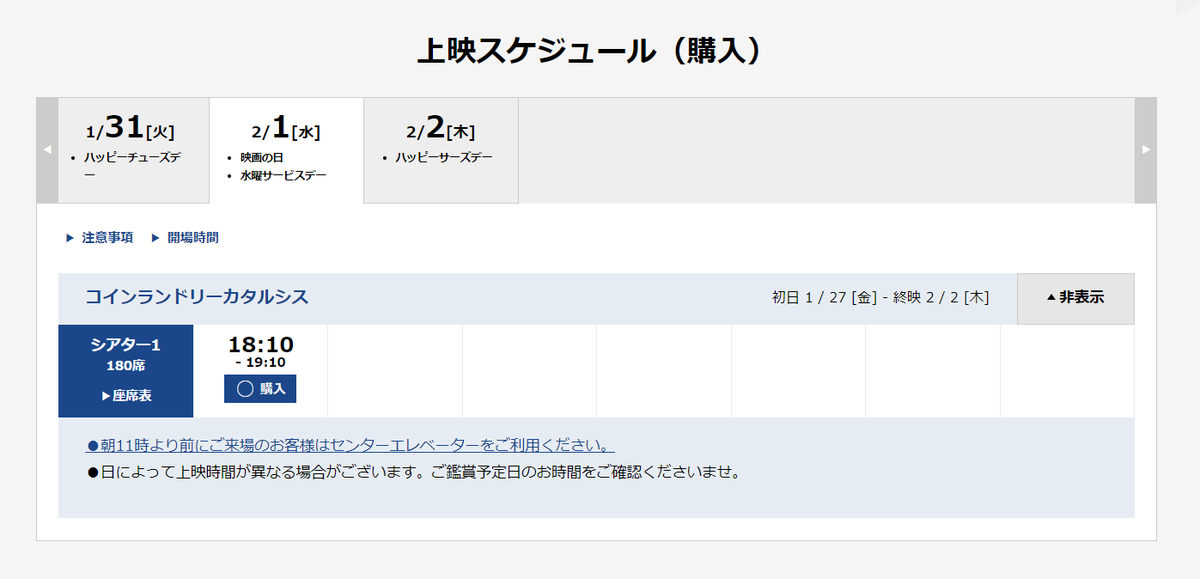Viewport: 1200px width, 579px height.
Task: Purchase tickets for the 18:10 showing
Action: 260,389
